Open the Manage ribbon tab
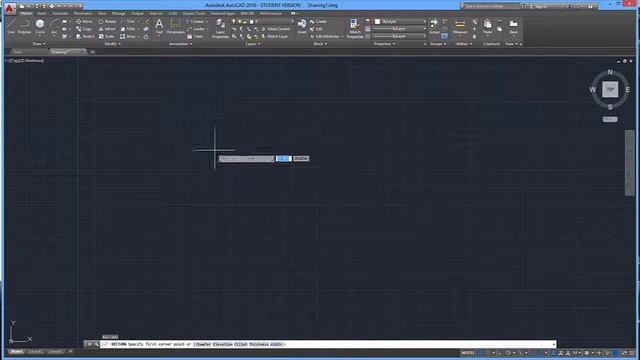Viewport: 640px width, 360px height. 118,13
